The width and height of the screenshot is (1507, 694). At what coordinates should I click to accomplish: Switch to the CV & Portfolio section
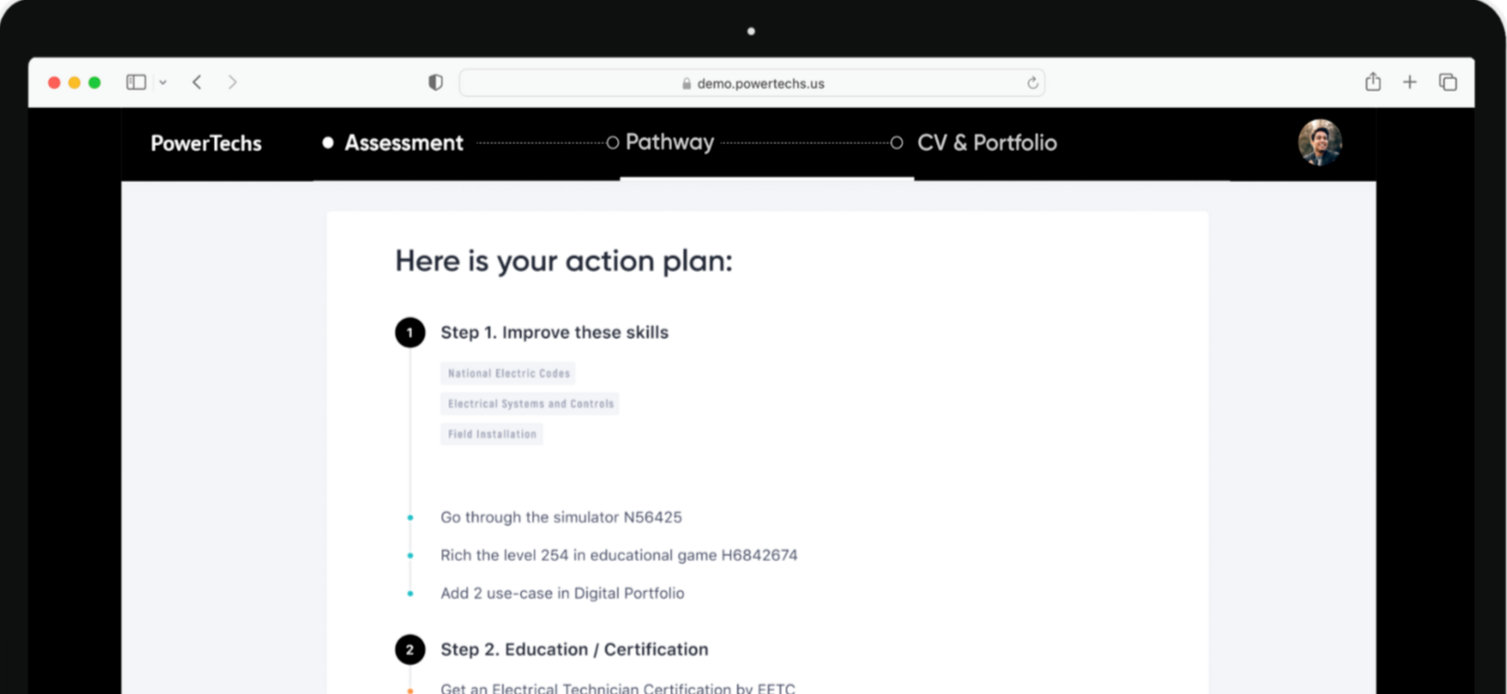[987, 143]
